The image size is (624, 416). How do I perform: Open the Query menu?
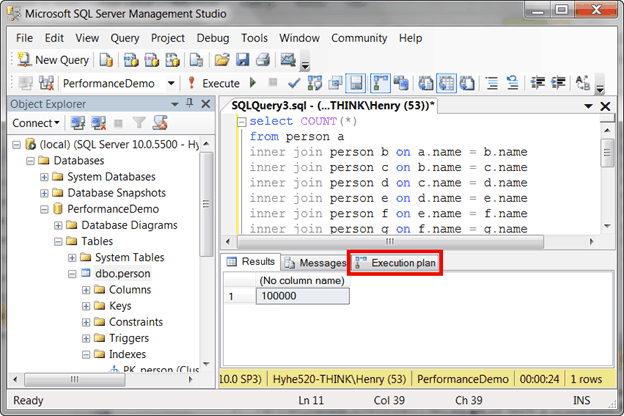(125, 38)
